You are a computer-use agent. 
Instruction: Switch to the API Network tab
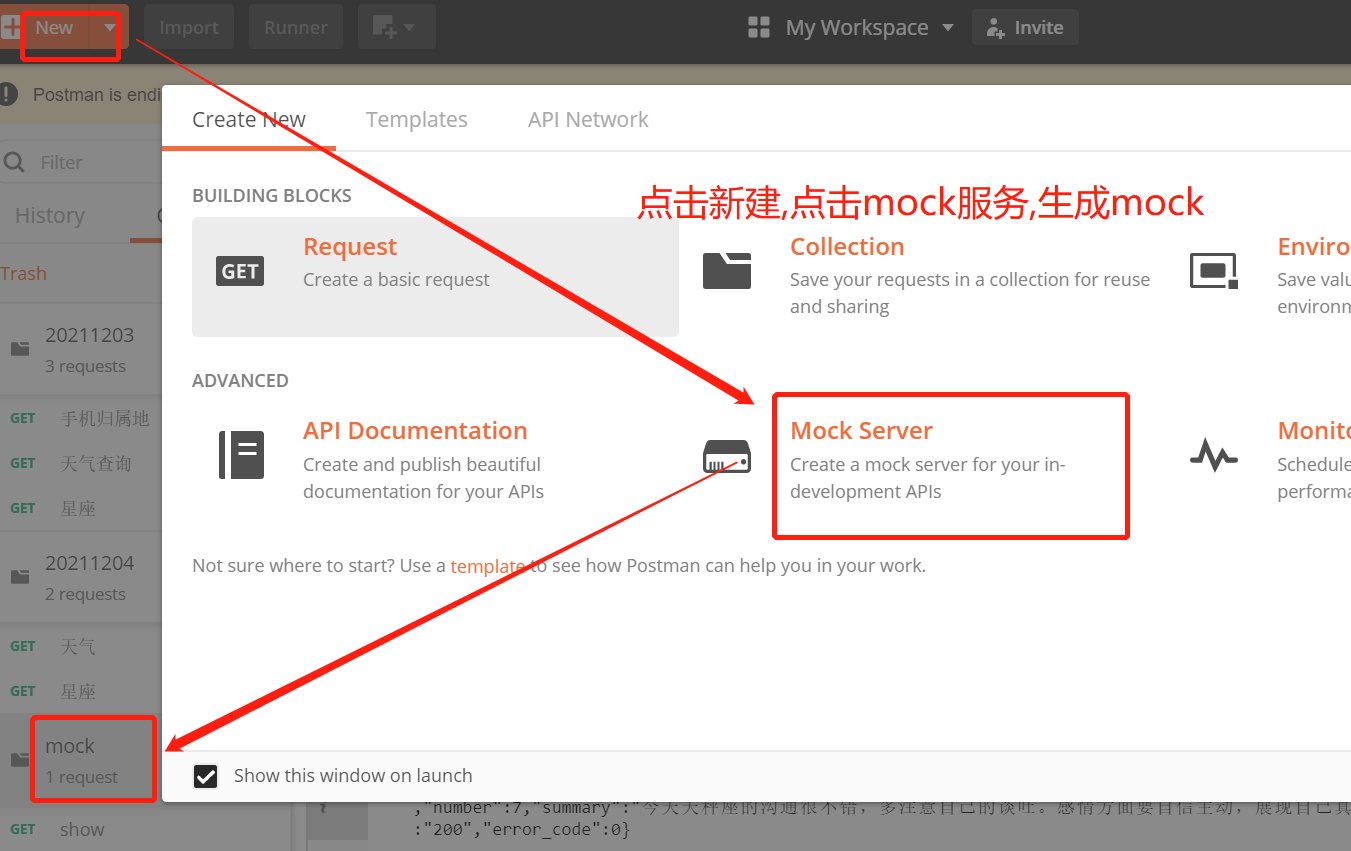point(588,120)
